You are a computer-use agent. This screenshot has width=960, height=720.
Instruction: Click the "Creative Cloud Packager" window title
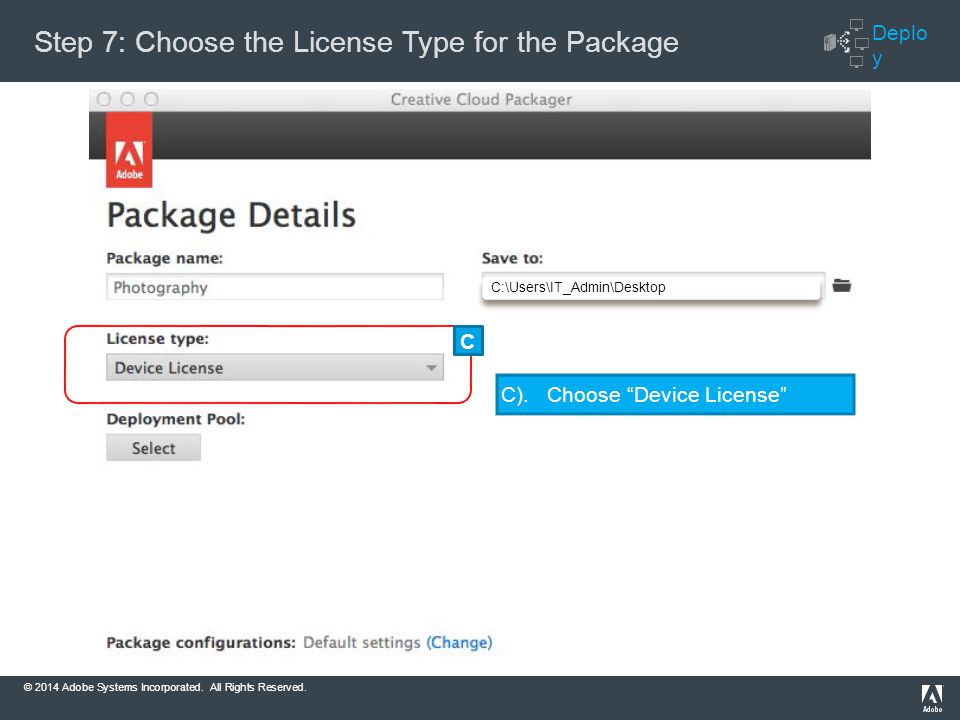pyautogui.click(x=481, y=99)
